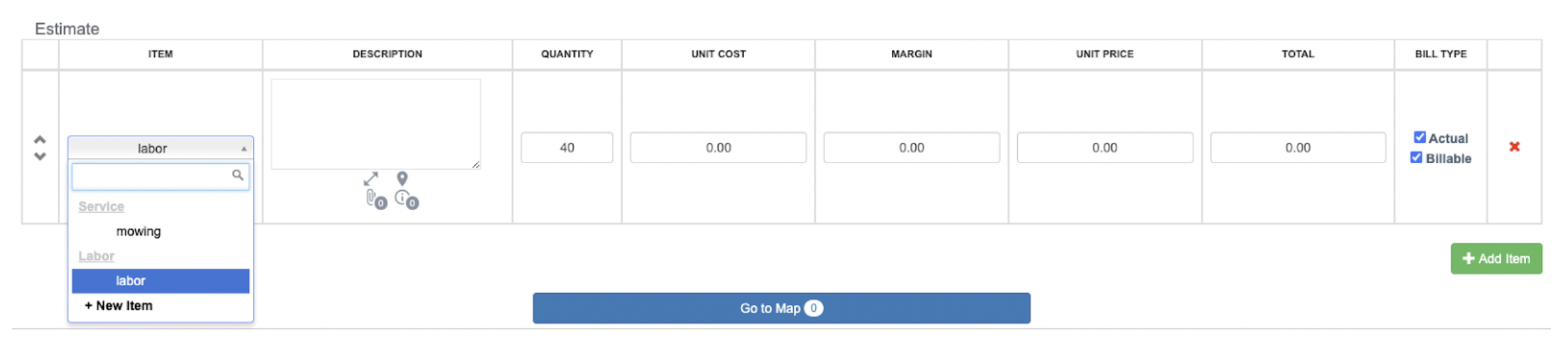Click the Margin input field
This screenshot has height=342, width=1568.
(911, 148)
